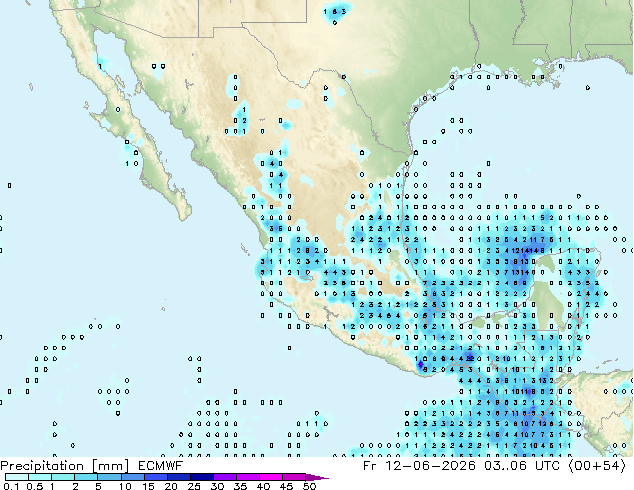The height and width of the screenshot is (490, 634).
Task: Click the '(00+54)' forecast offset text
Action: pos(597,466)
